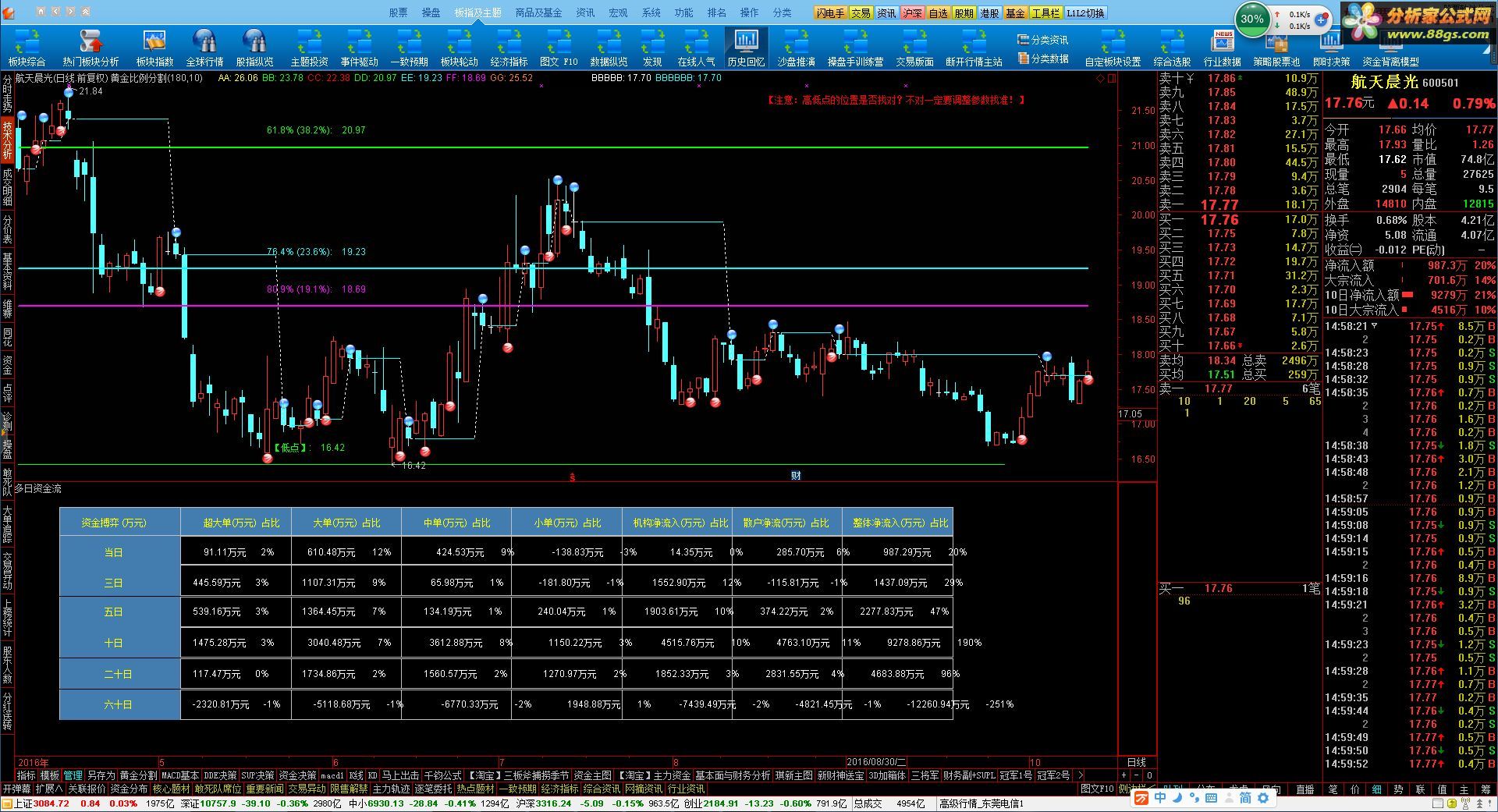Select 板指及主题 menu tab

click(477, 12)
